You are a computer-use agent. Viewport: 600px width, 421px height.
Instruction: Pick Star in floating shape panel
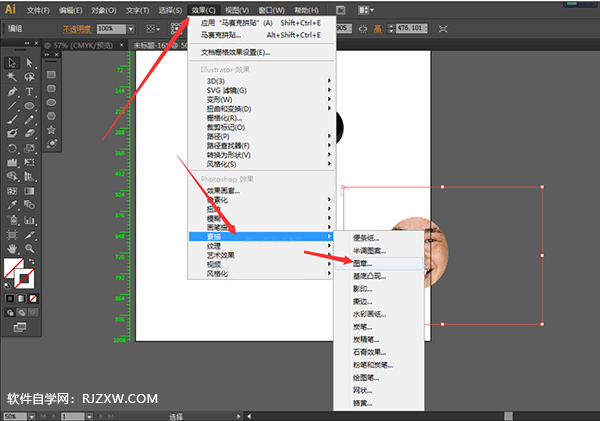pos(51,130)
